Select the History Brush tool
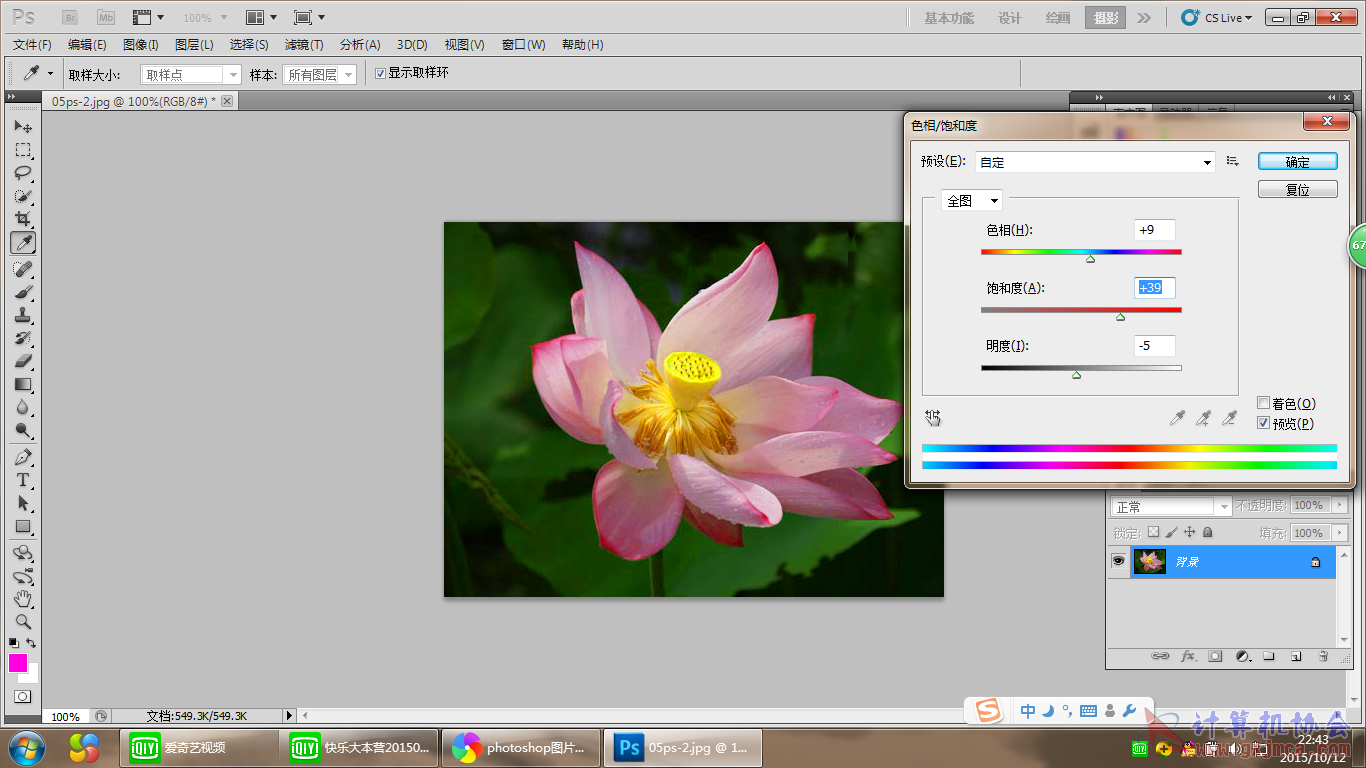Viewport: 1366px width, 768px height. 23,338
